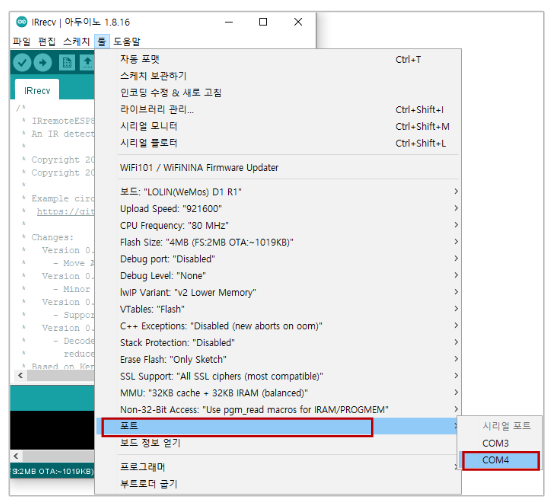Expand Debug port Disabled submenu
Viewport: 553px width, 504px height.
[278, 259]
